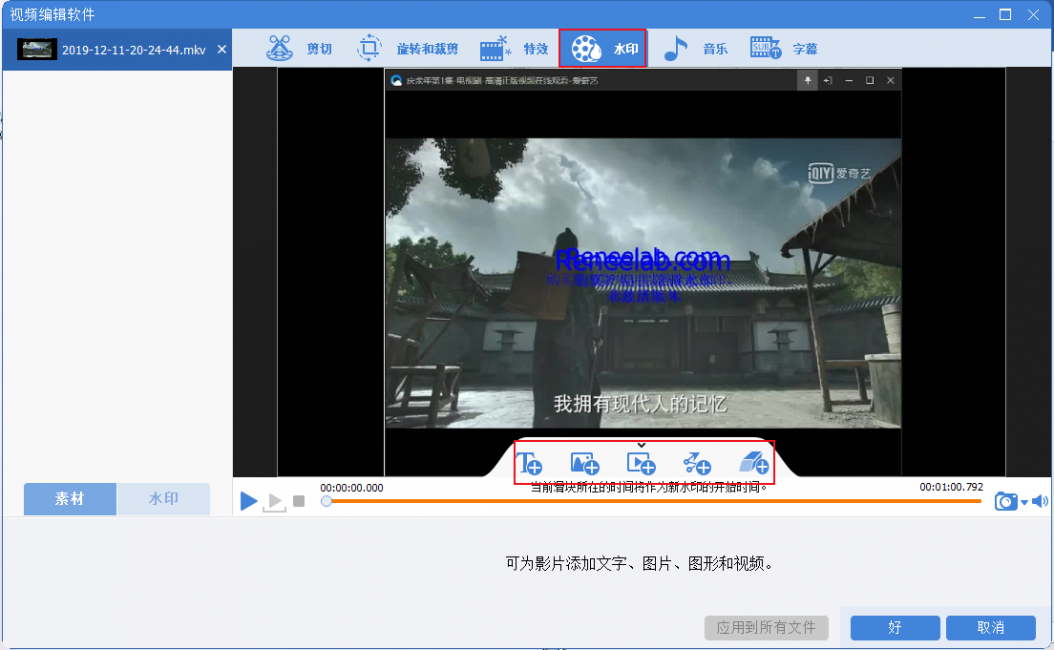Open the 音乐 music tool
1054x650 pixels.
(x=695, y=48)
